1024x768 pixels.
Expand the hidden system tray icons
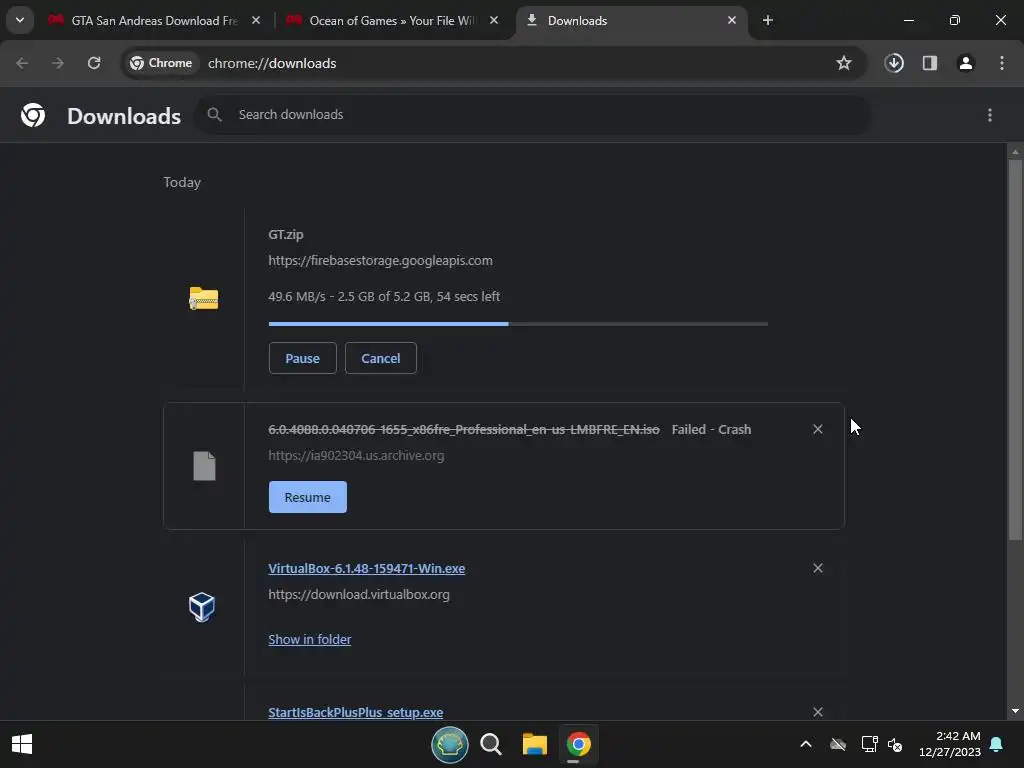coord(806,744)
